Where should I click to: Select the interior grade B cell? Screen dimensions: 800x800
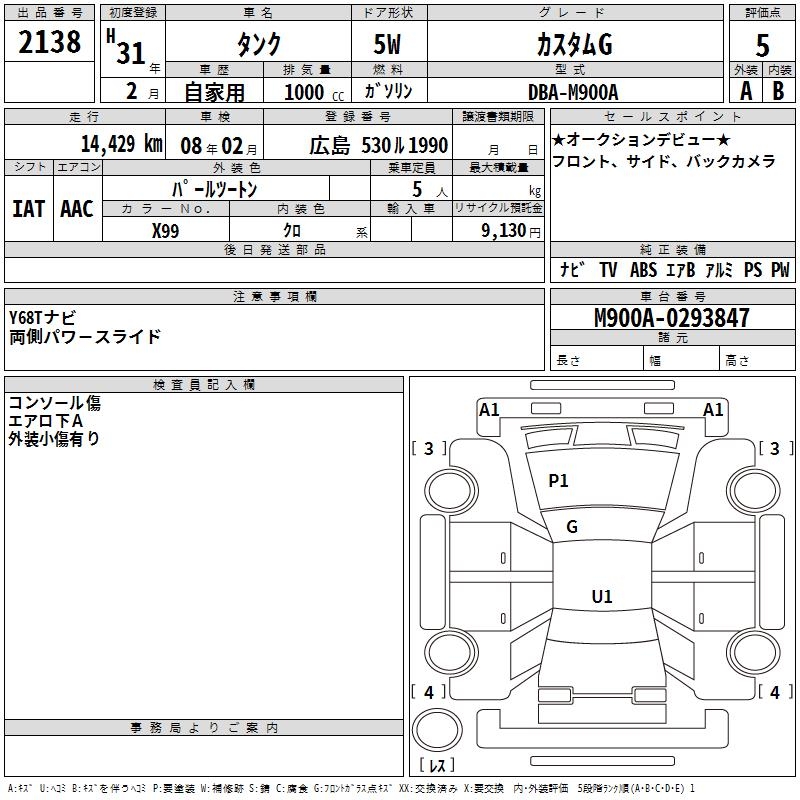[779, 90]
